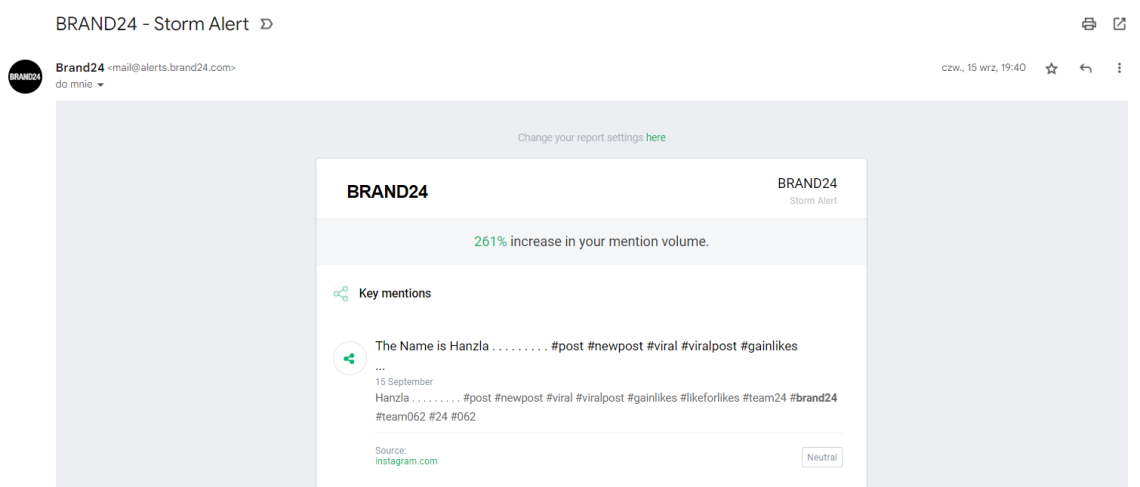Click the Neutral sentiment badge

click(x=822, y=457)
